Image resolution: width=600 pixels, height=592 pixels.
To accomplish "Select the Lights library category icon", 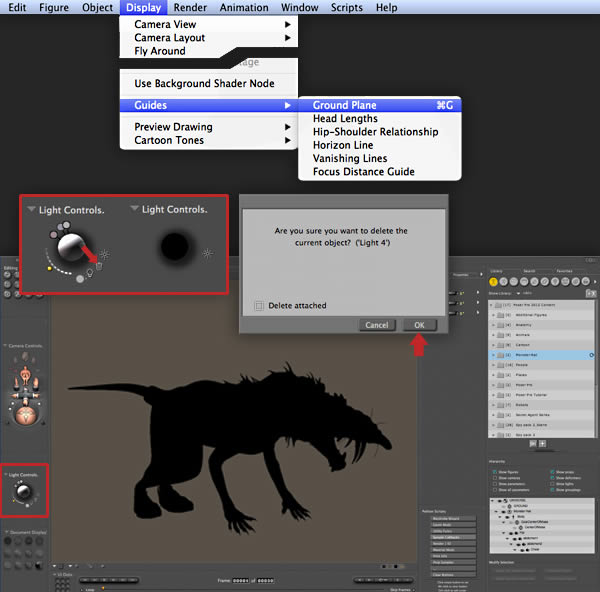I will click(x=555, y=282).
